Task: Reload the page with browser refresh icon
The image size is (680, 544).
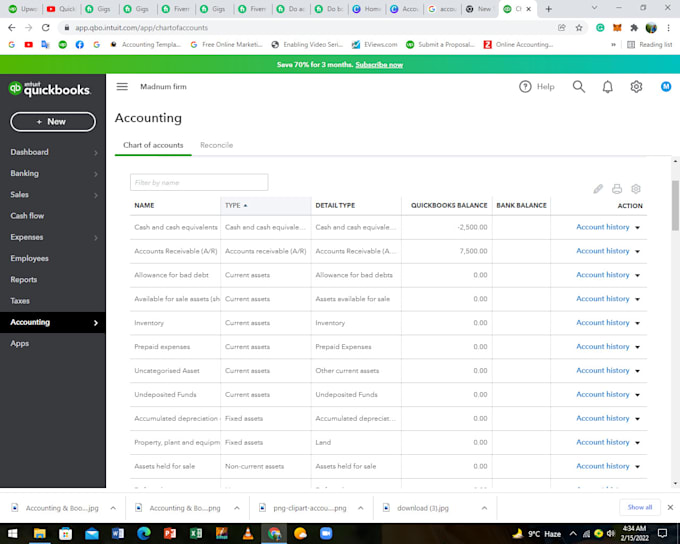Action: (x=46, y=28)
